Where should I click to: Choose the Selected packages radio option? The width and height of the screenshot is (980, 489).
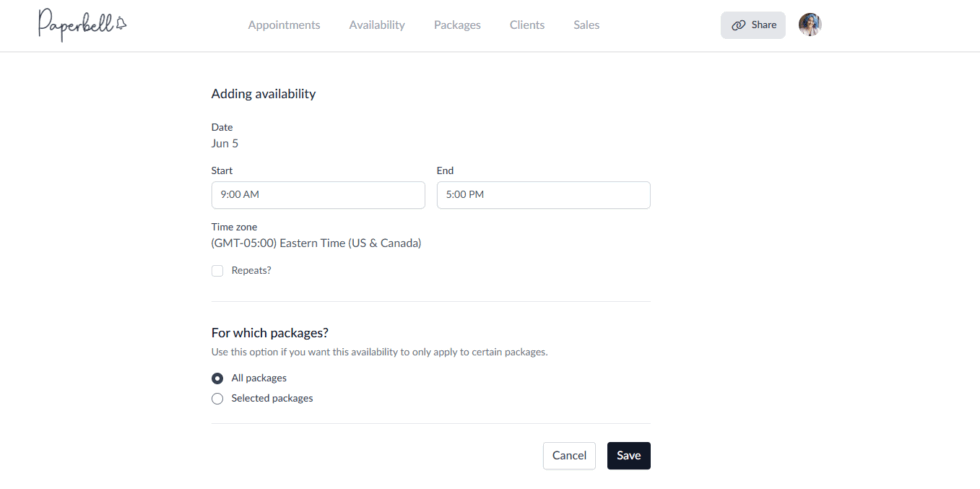point(217,398)
